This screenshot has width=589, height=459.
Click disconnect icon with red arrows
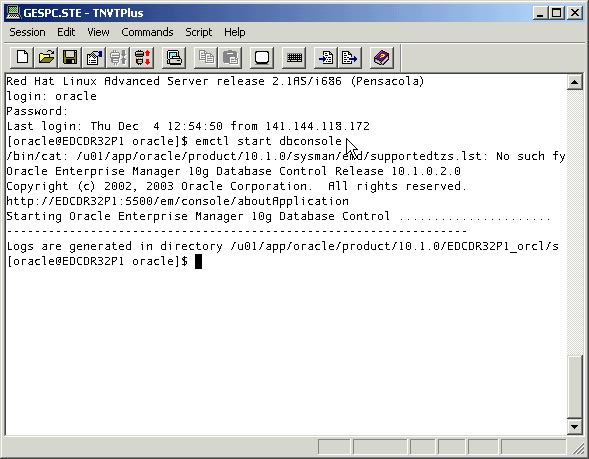pos(142,57)
